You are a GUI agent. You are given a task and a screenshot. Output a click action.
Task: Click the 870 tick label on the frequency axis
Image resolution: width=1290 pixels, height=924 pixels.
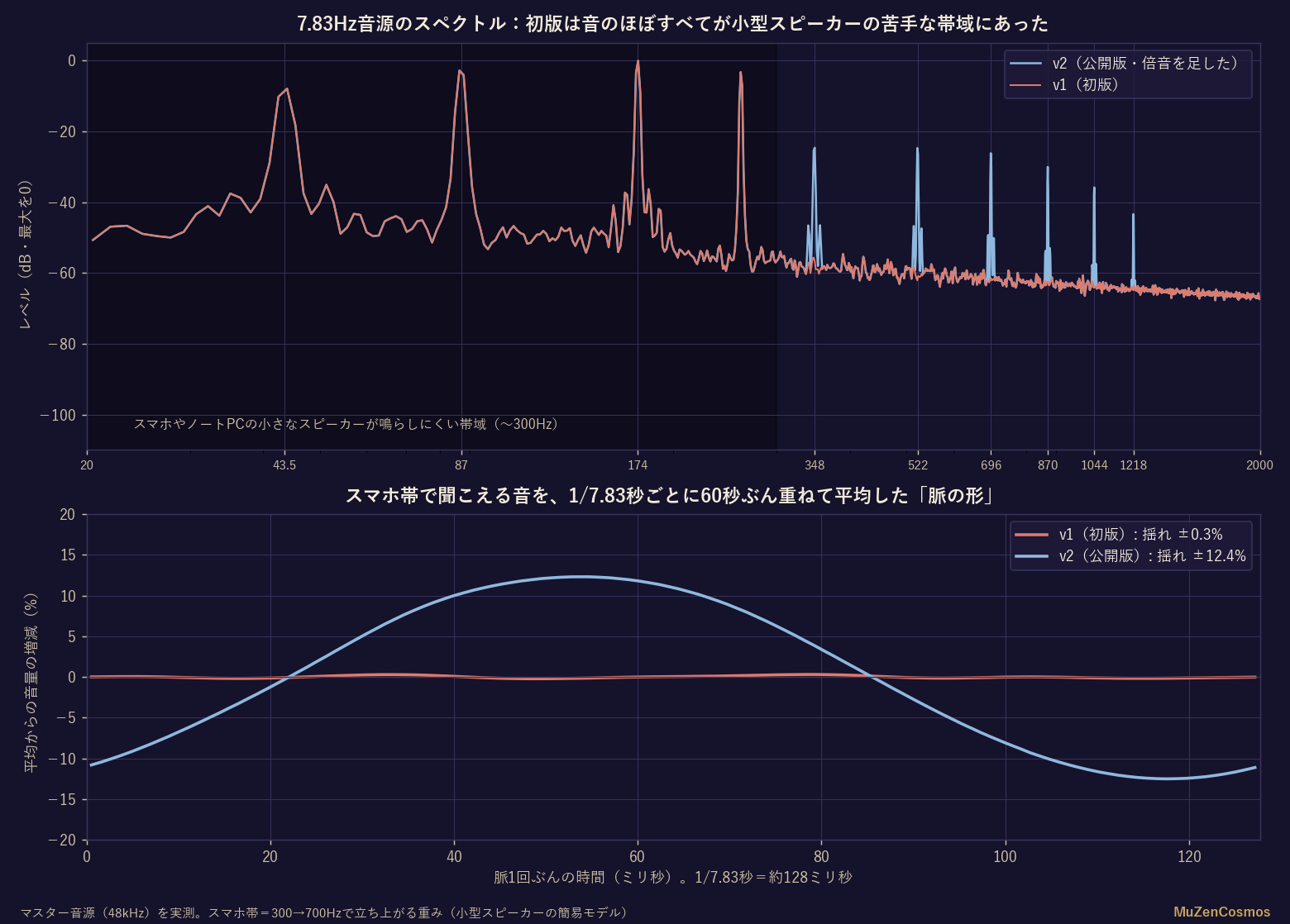coord(1048,465)
